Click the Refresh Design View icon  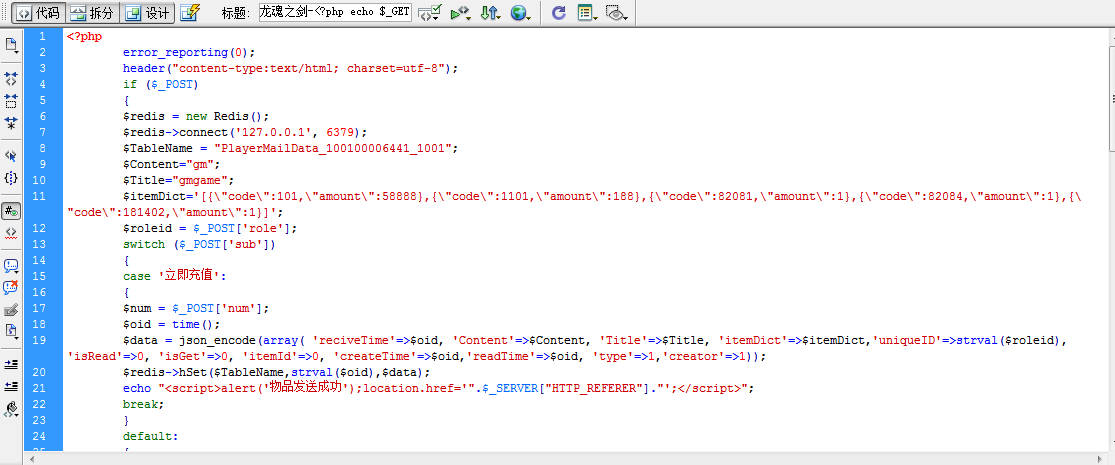click(559, 13)
